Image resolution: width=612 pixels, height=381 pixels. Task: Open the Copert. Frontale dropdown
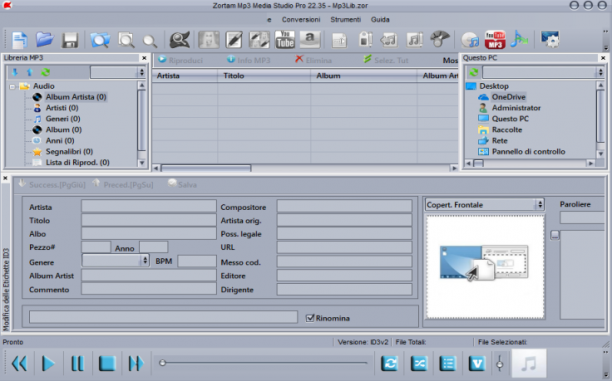tap(540, 205)
